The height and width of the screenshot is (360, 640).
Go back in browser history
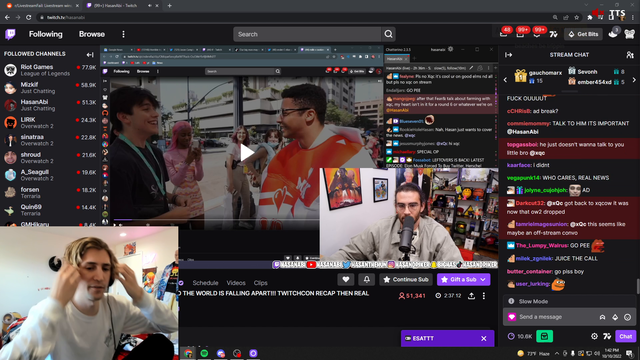(7, 18)
